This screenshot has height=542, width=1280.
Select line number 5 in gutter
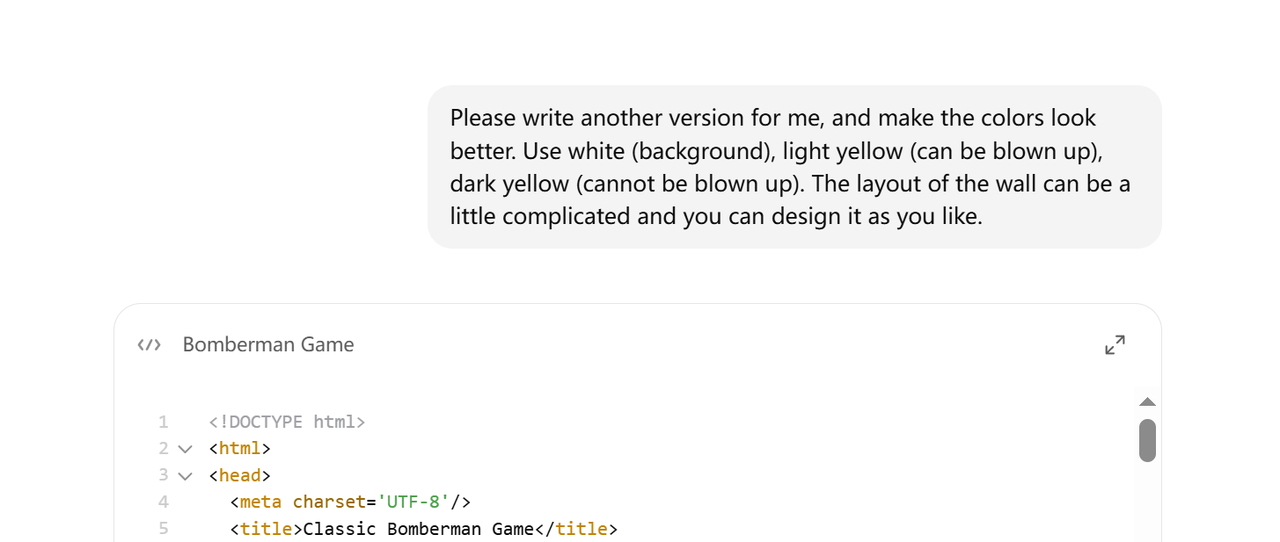point(163,529)
